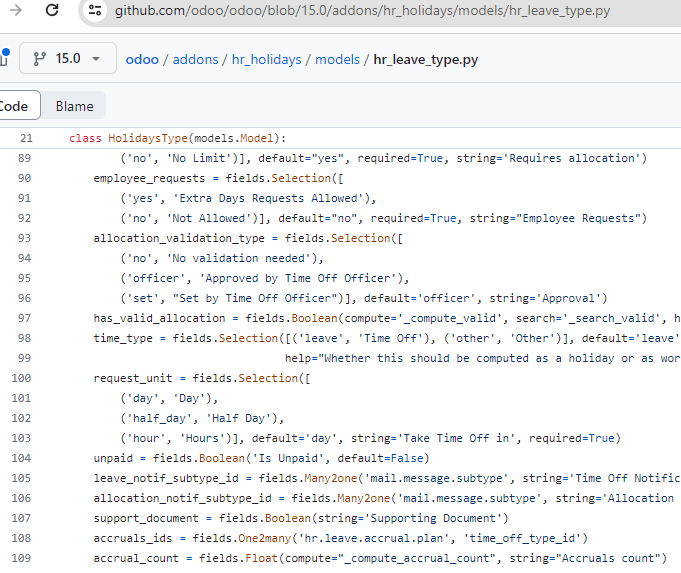Select line number 90
The width and height of the screenshot is (681, 573).
24,178
